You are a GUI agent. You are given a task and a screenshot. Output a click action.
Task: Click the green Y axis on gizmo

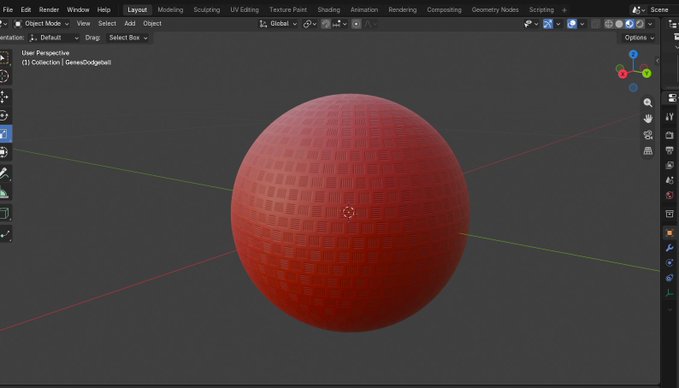point(647,73)
